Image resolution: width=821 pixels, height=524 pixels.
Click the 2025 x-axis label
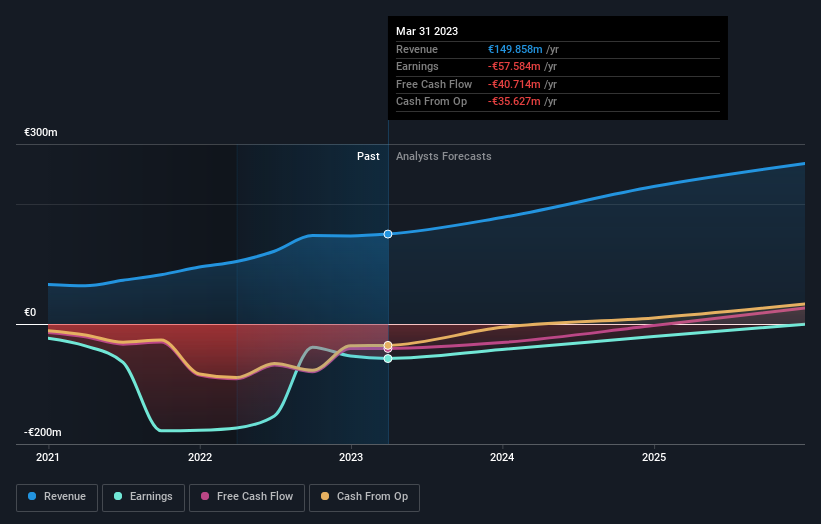[654, 458]
